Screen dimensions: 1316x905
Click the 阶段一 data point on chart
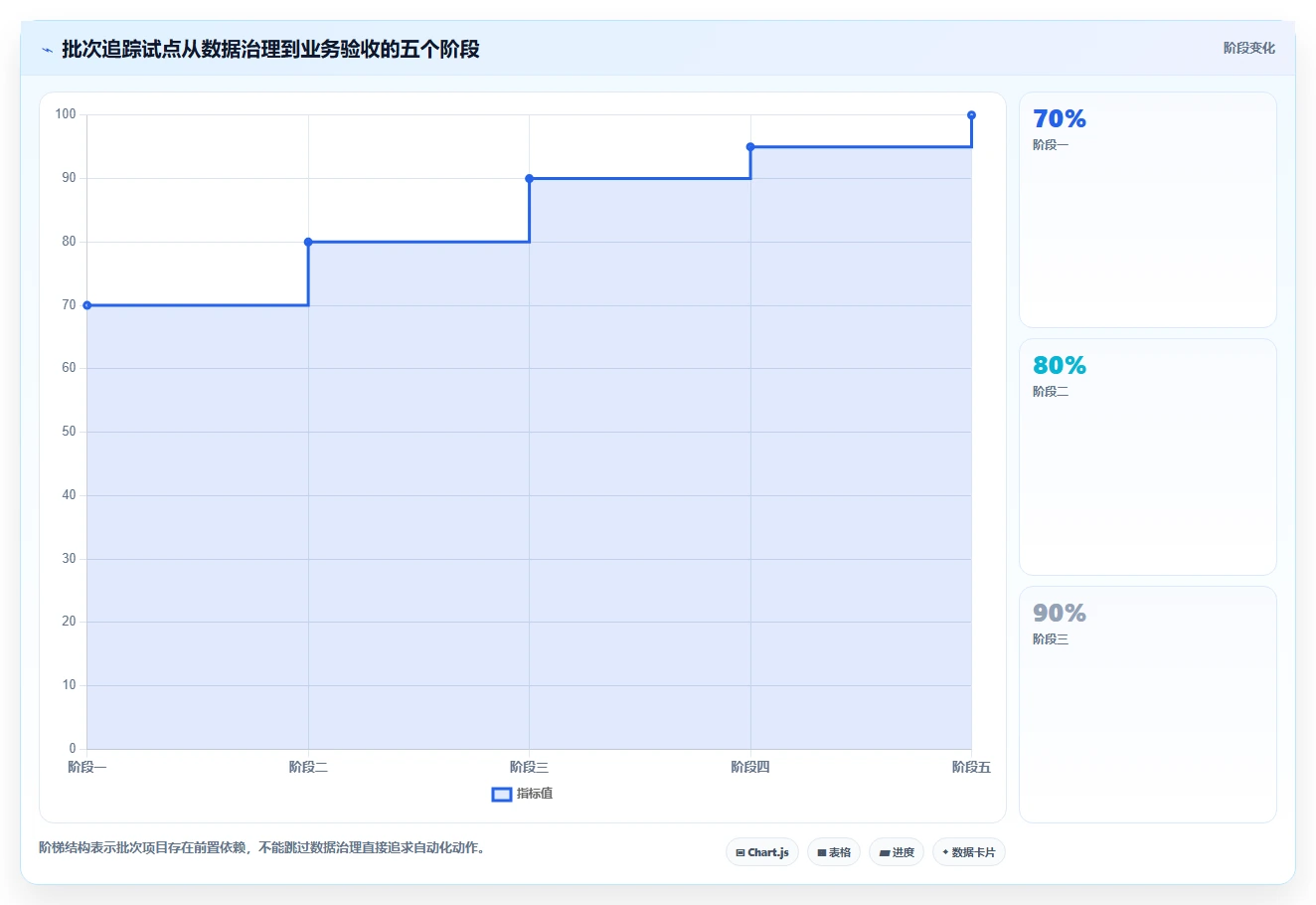tap(87, 305)
